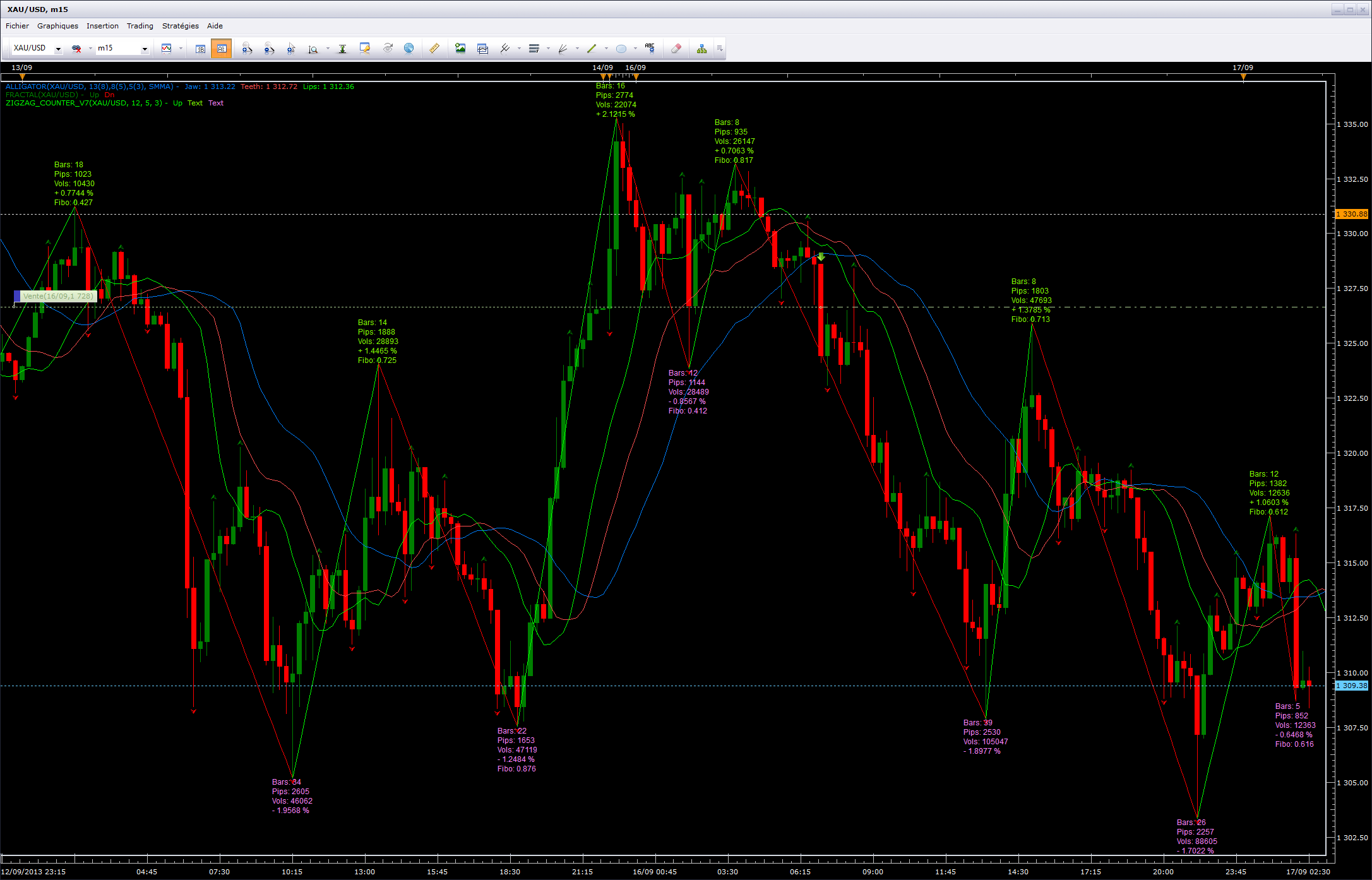
Task: Expand arrow beside the remove link icon
Action: [90, 49]
